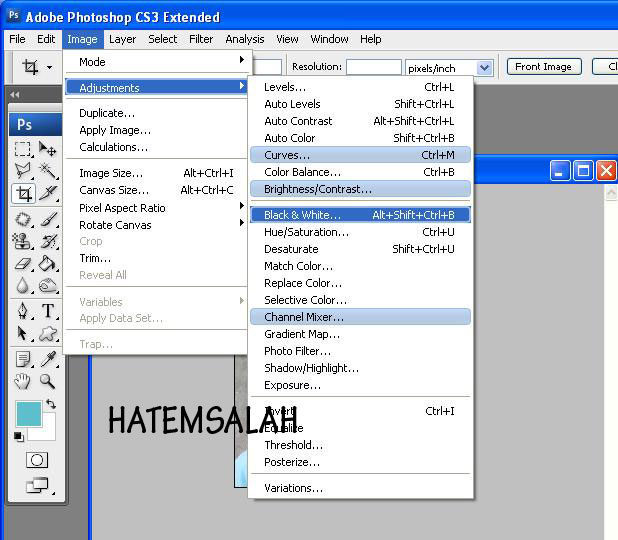Select the Path Selection tool

[22, 333]
